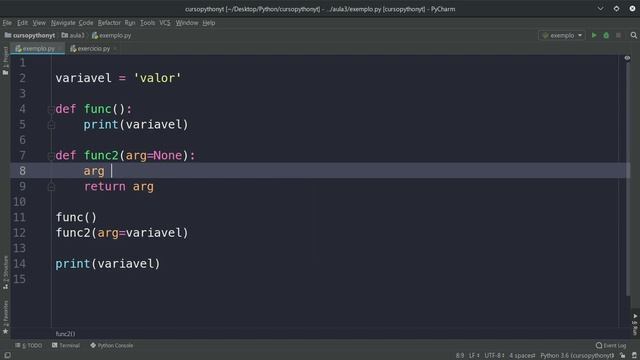The width and height of the screenshot is (640, 360).
Task: Open Search Everywhere magnifier icon
Action: [x=633, y=36]
